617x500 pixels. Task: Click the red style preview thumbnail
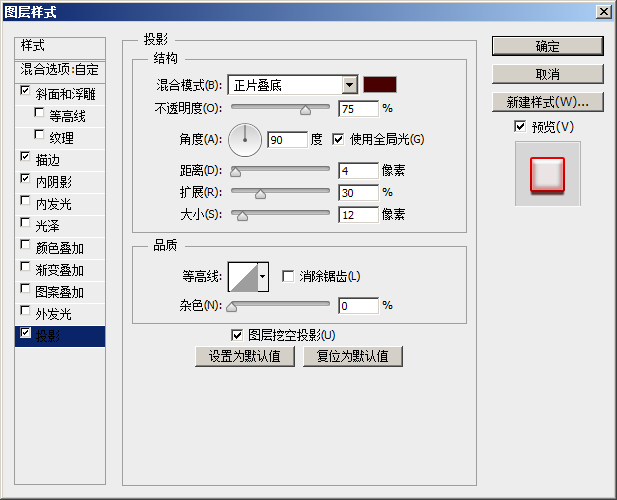click(547, 174)
